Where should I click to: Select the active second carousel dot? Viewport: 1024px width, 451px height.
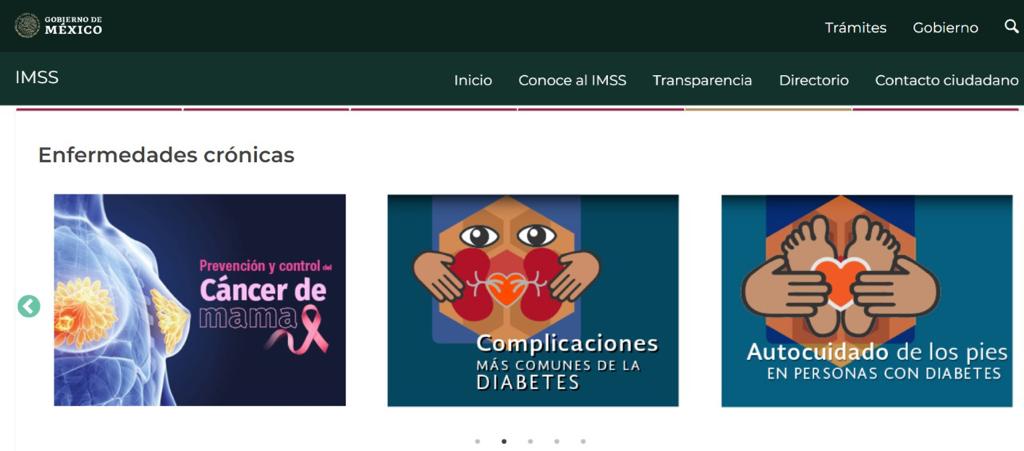[504, 441]
